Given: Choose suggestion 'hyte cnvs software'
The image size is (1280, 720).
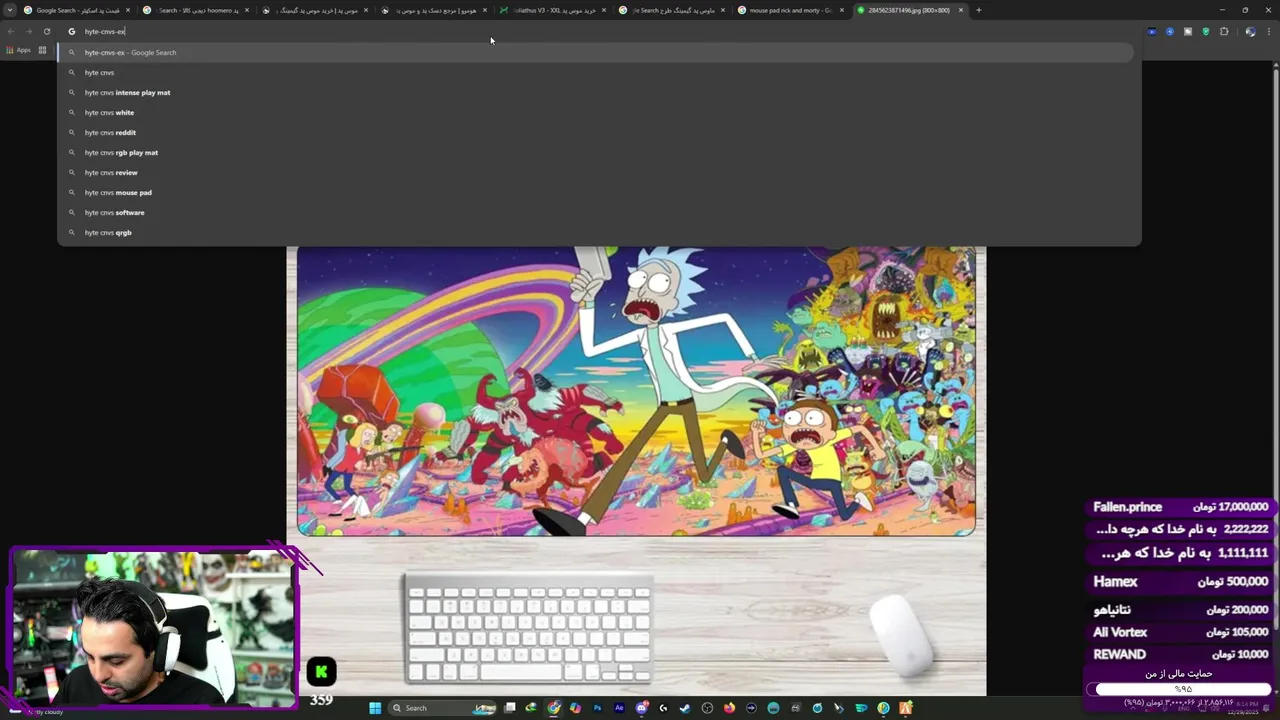Looking at the screenshot, I should point(597,212).
